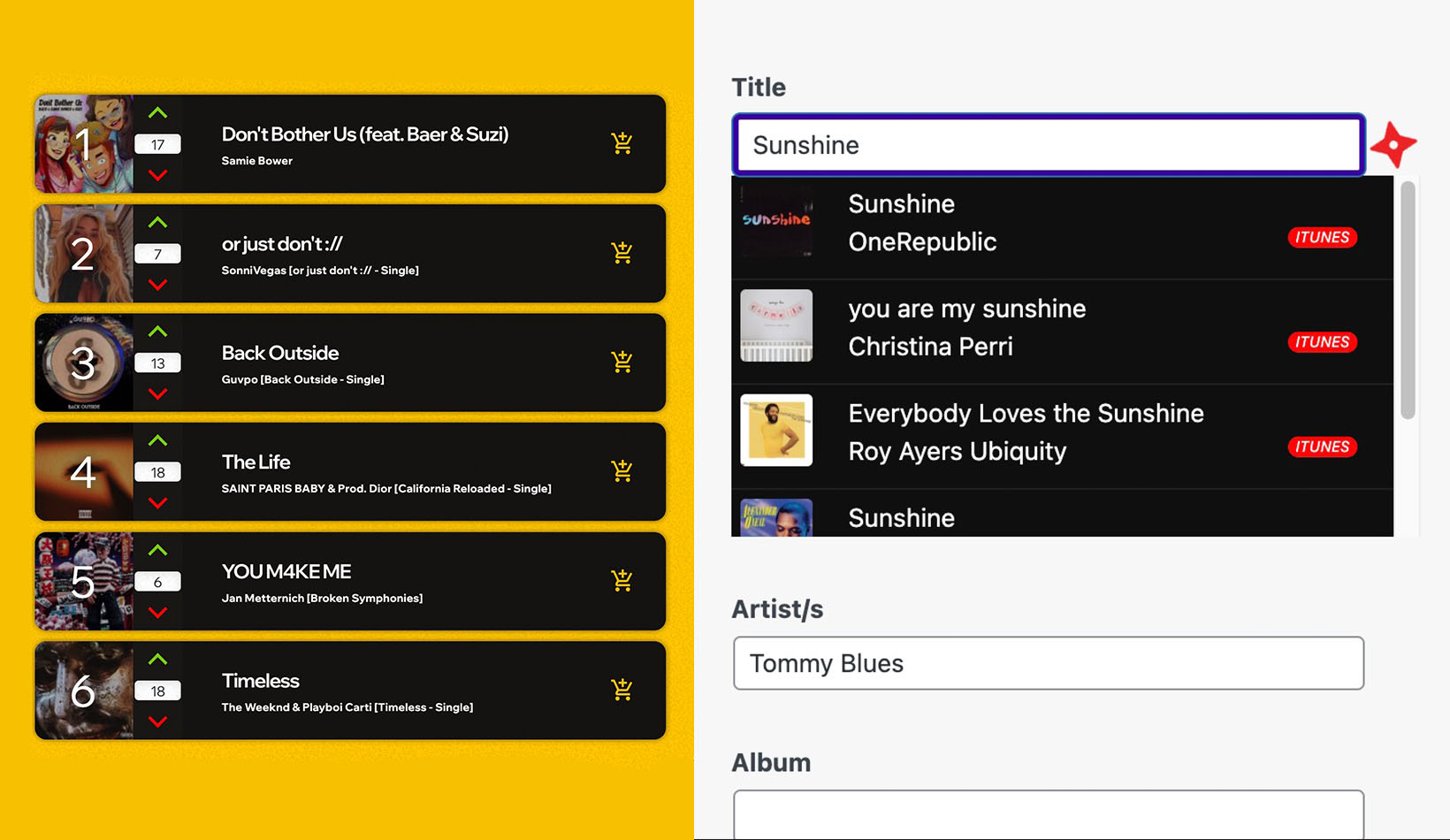Image resolution: width=1450 pixels, height=840 pixels.
Task: Click the suggestions list scrollbar
Action: (1408, 301)
